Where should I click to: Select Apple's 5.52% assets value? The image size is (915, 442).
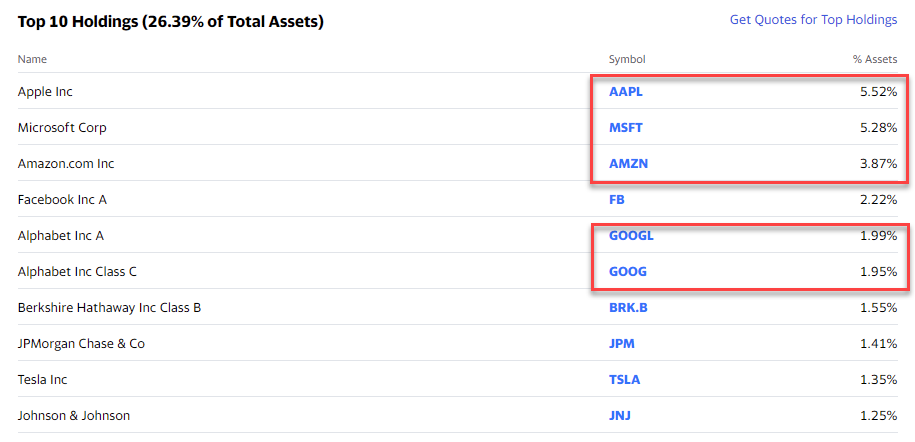(x=878, y=92)
